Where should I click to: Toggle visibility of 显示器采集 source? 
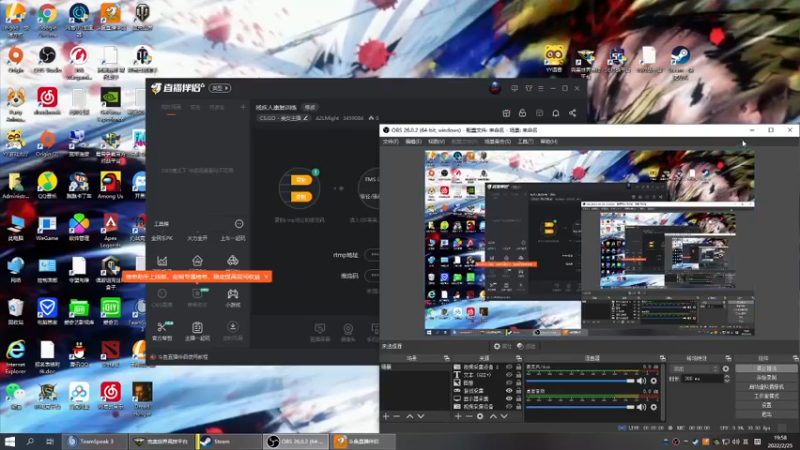tap(509, 398)
